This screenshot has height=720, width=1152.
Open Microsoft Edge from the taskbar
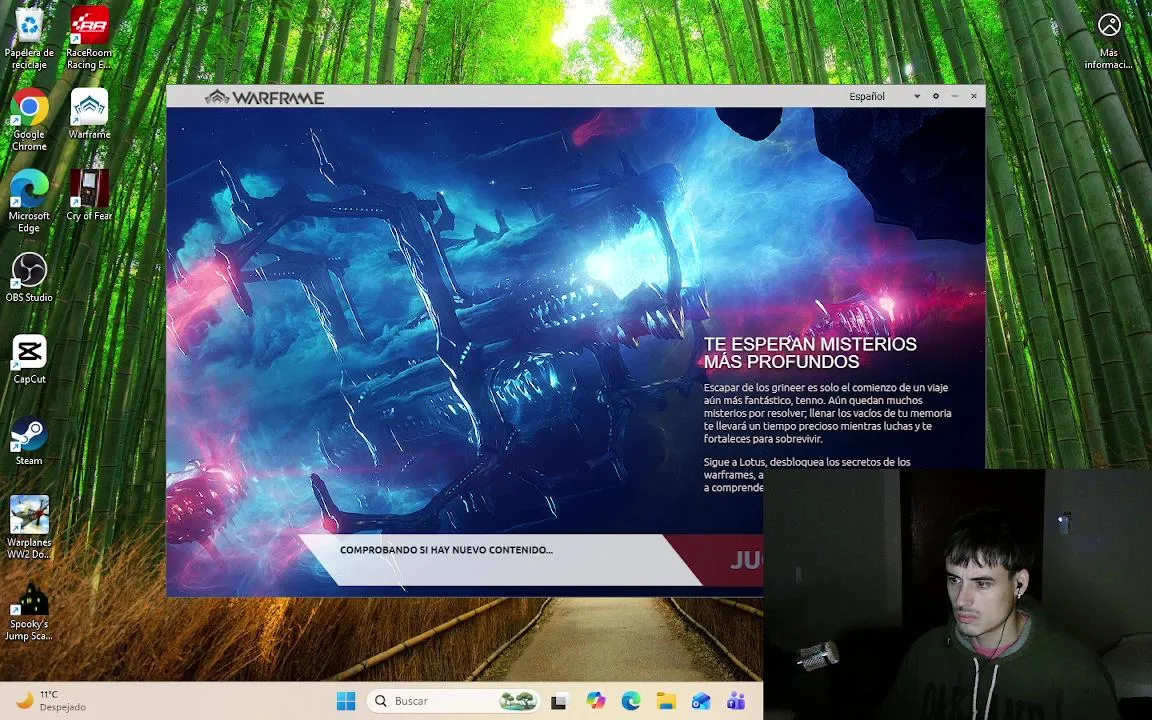tap(630, 701)
